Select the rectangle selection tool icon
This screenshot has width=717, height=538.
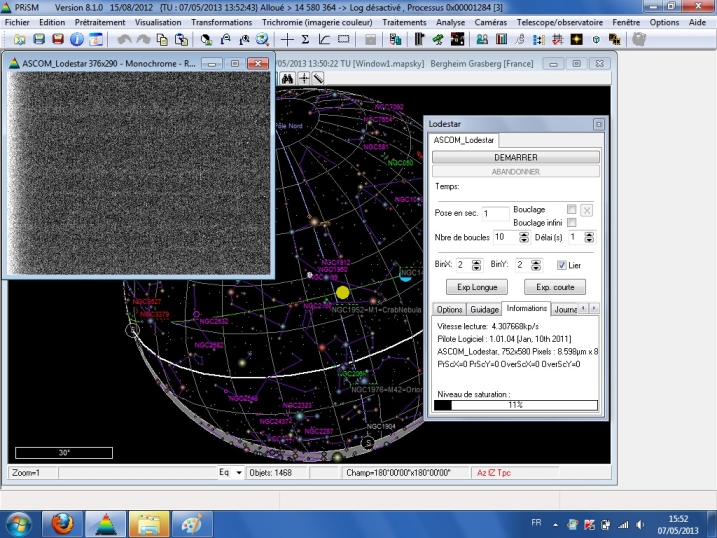[x=344, y=39]
